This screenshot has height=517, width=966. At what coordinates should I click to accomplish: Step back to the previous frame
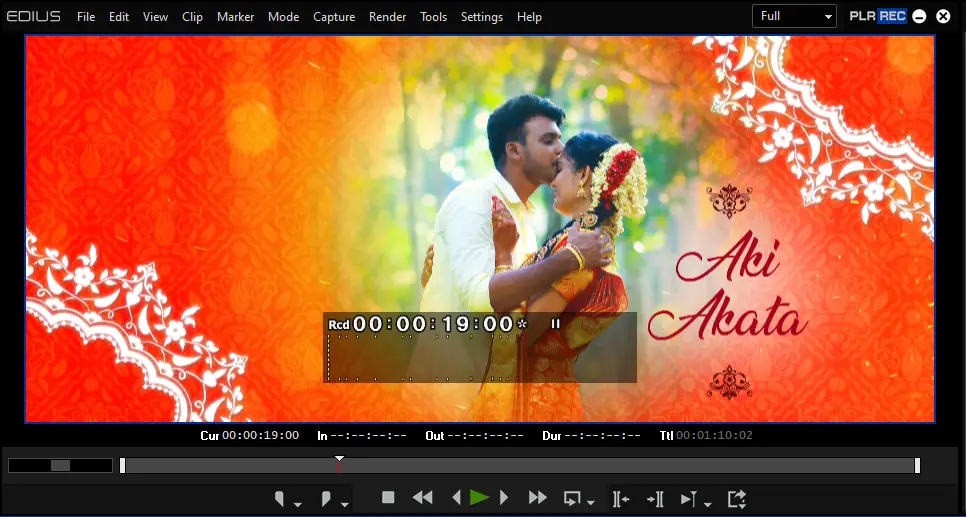[456, 498]
